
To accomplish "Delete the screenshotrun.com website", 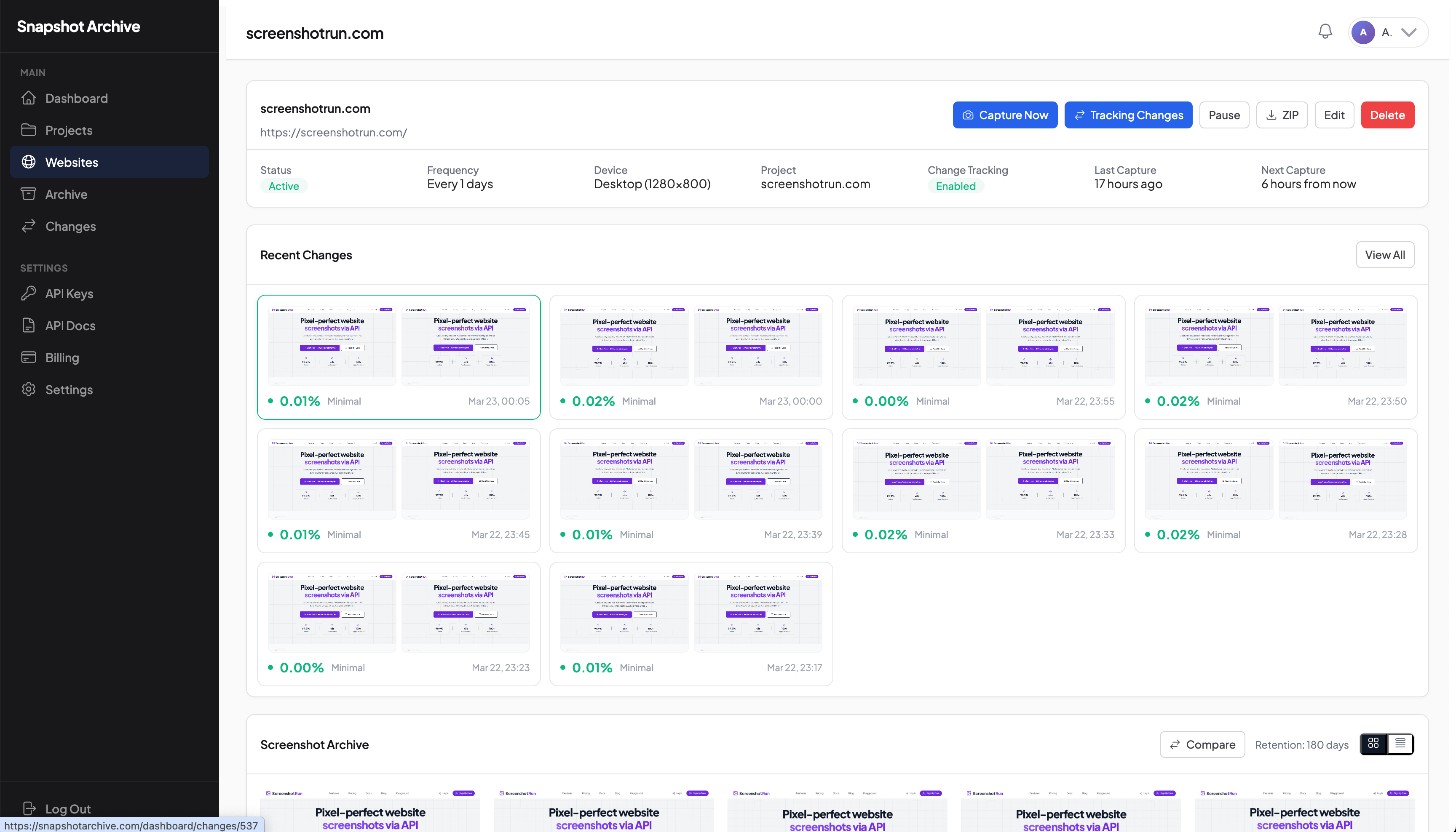I will click(x=1387, y=115).
